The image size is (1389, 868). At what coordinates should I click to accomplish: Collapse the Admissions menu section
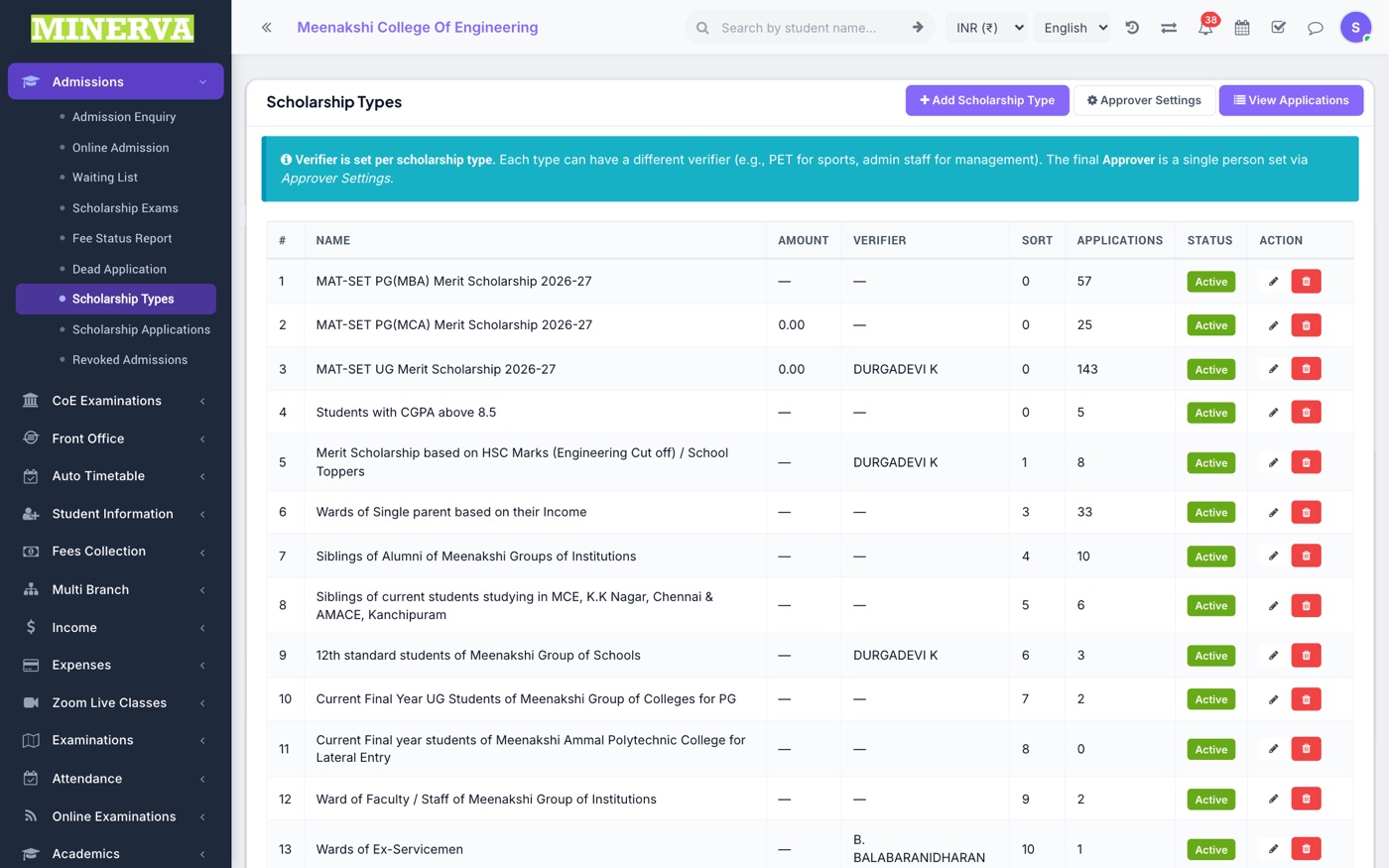[116, 81]
